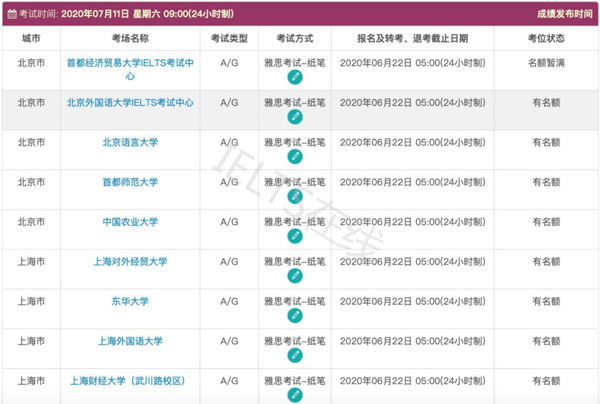Click 名额暂满 status in 首都经济贸易大学 row
The height and width of the screenshot is (404, 600).
546,63
